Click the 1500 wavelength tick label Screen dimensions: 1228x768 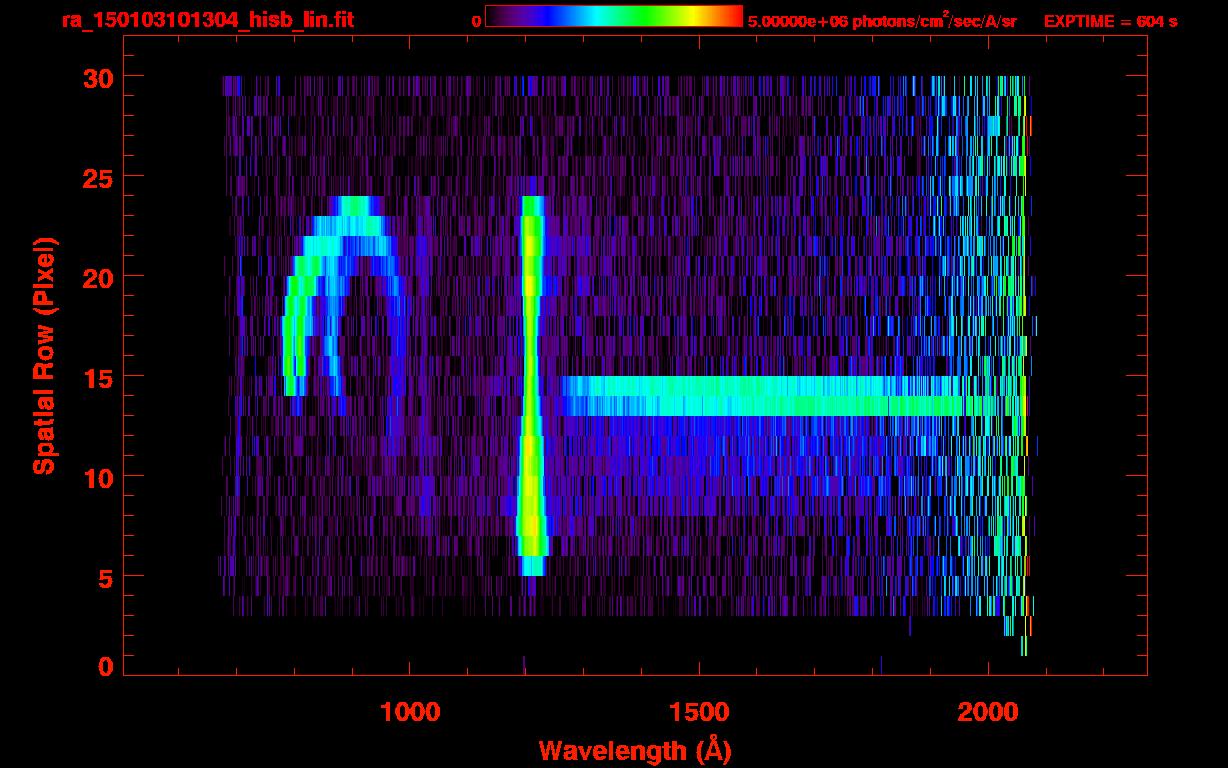699,712
